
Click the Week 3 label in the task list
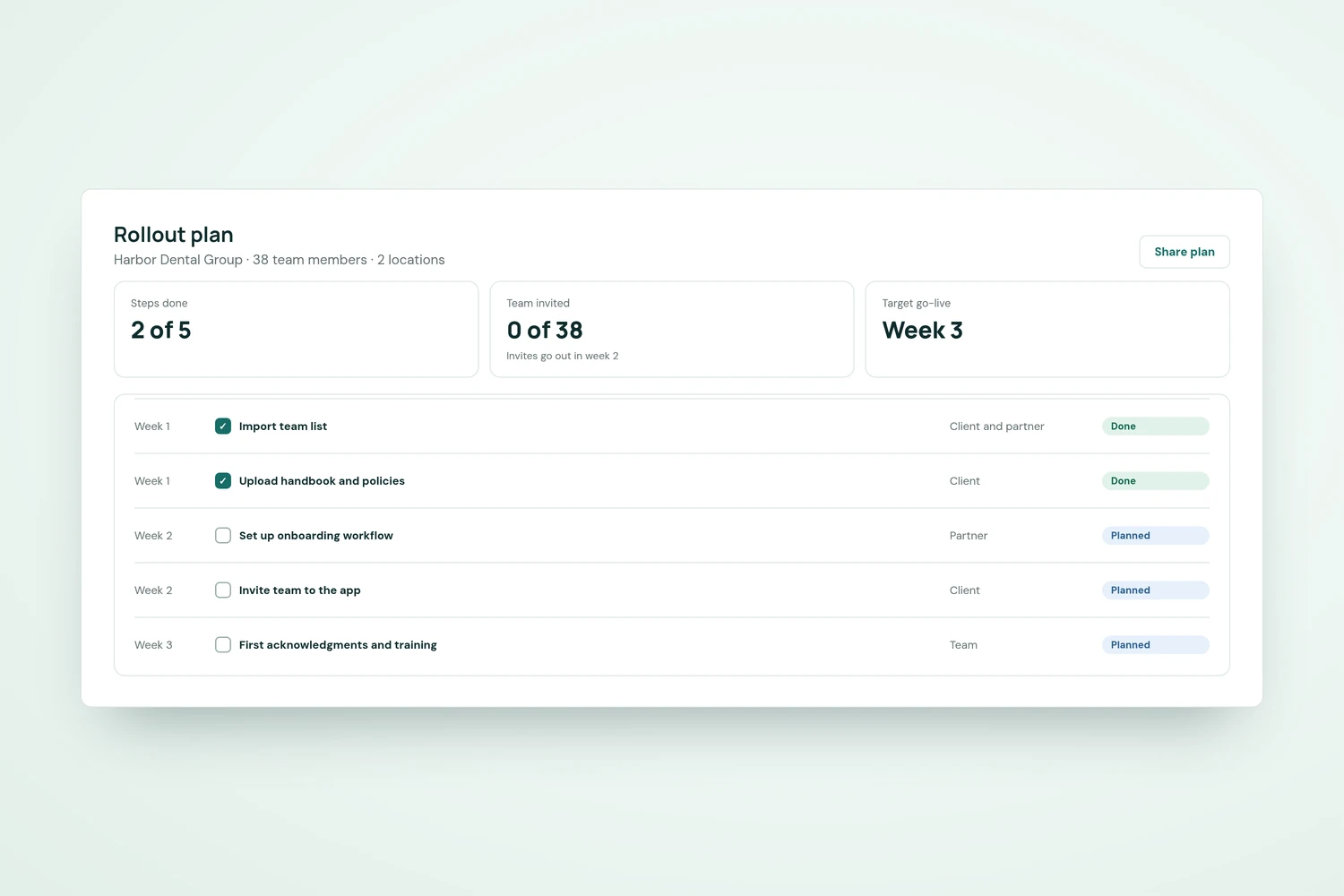153,645
